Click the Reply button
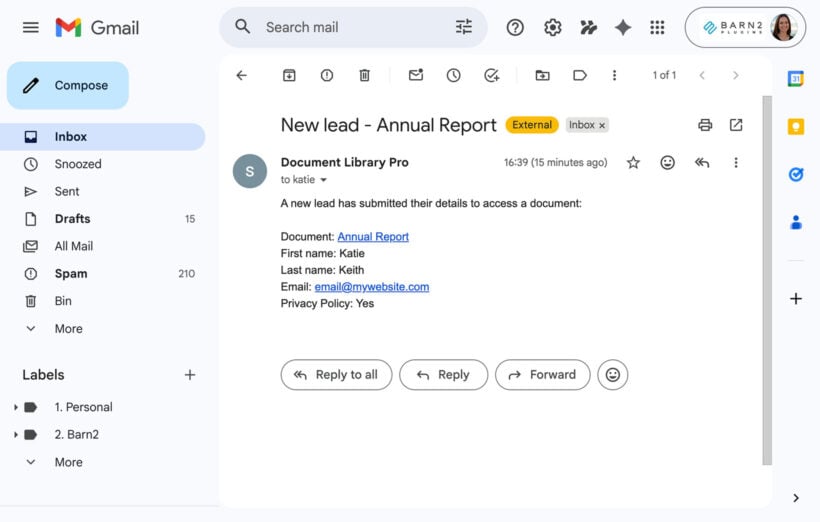This screenshot has width=820, height=522. click(443, 375)
